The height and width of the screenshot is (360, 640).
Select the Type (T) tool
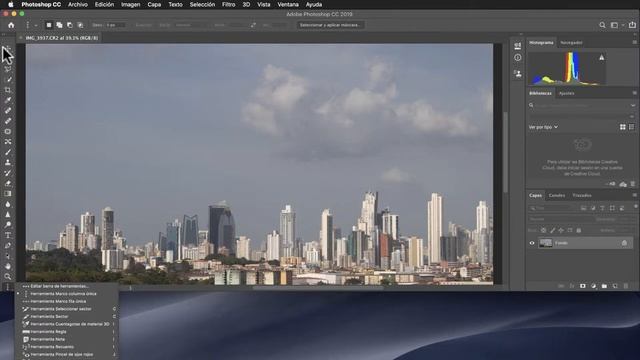8,235
